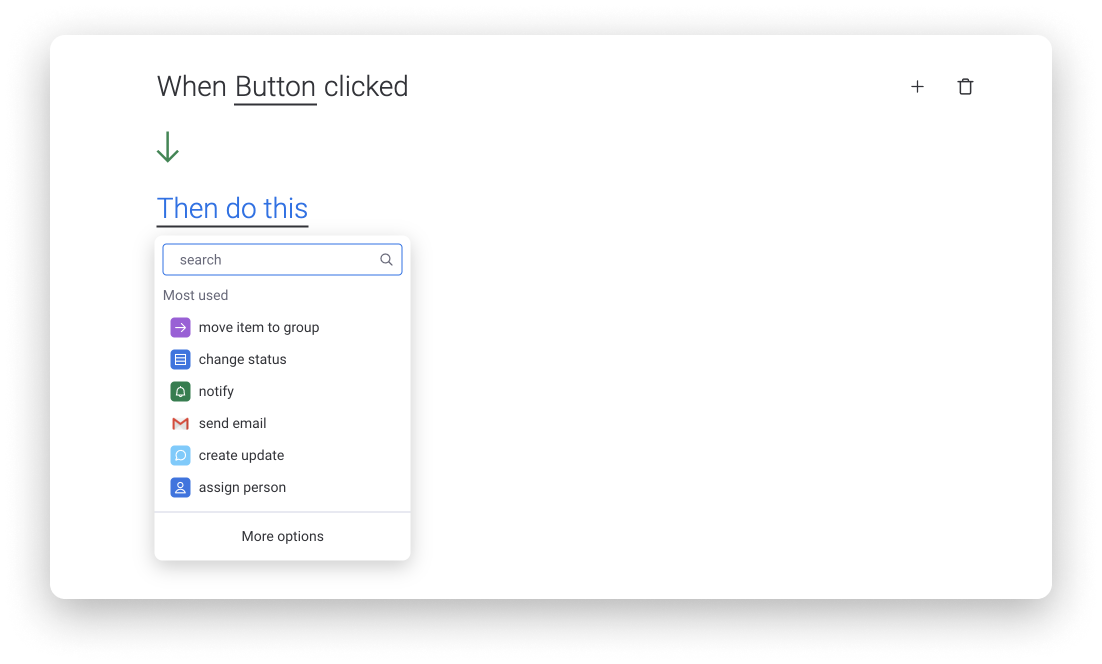Click the plus icon to add a step
The height and width of the screenshot is (664, 1102).
917,86
